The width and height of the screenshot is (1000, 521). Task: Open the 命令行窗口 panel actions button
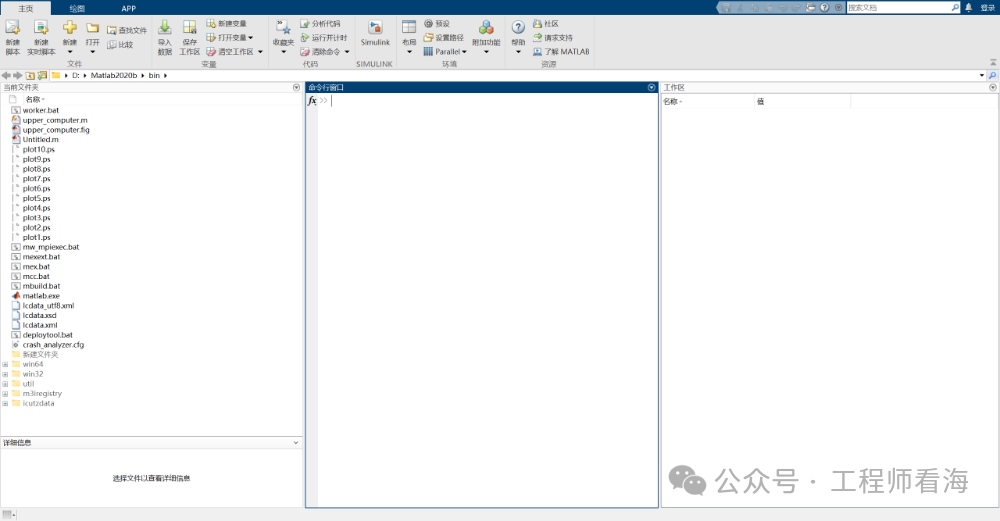click(651, 87)
